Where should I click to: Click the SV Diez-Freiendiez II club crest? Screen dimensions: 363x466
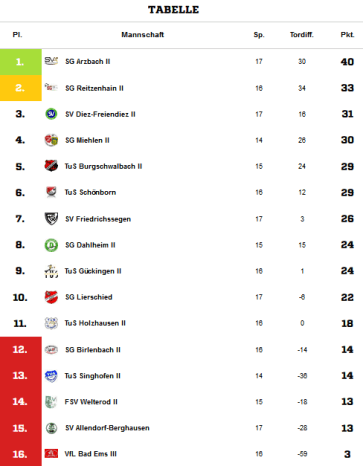click(x=51, y=114)
